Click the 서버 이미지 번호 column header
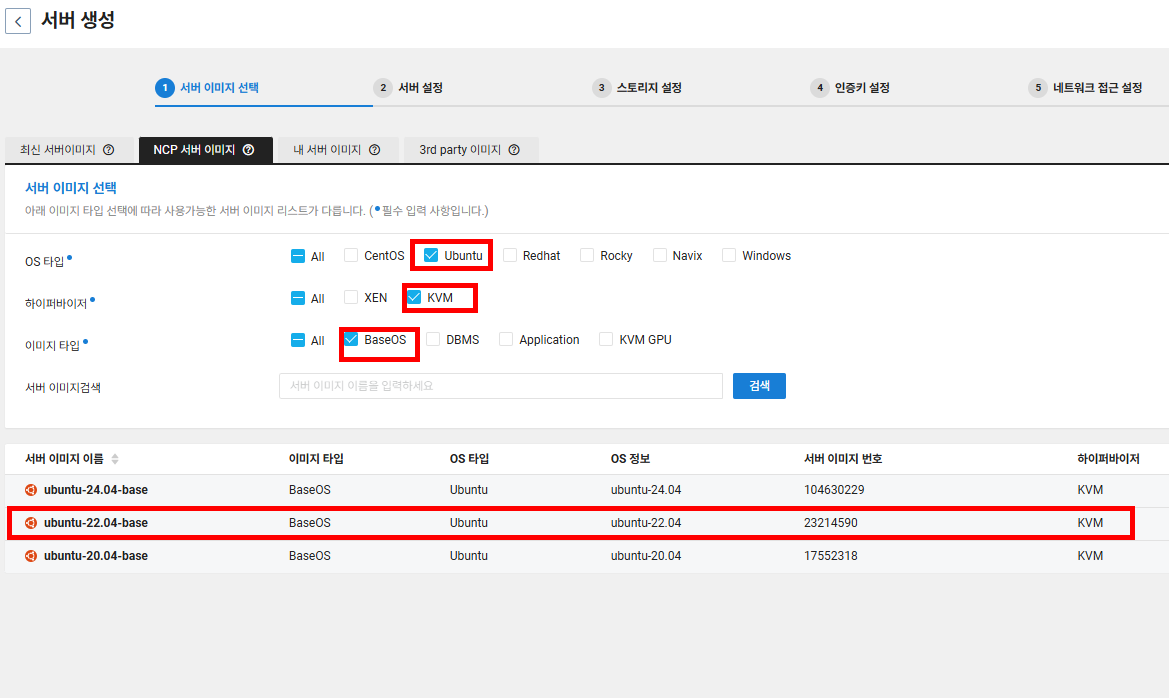The width and height of the screenshot is (1169, 698). [843, 459]
